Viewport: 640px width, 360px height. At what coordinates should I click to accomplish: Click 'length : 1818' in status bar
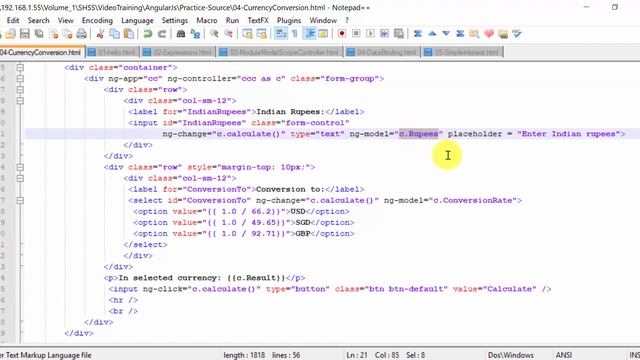coord(244,355)
